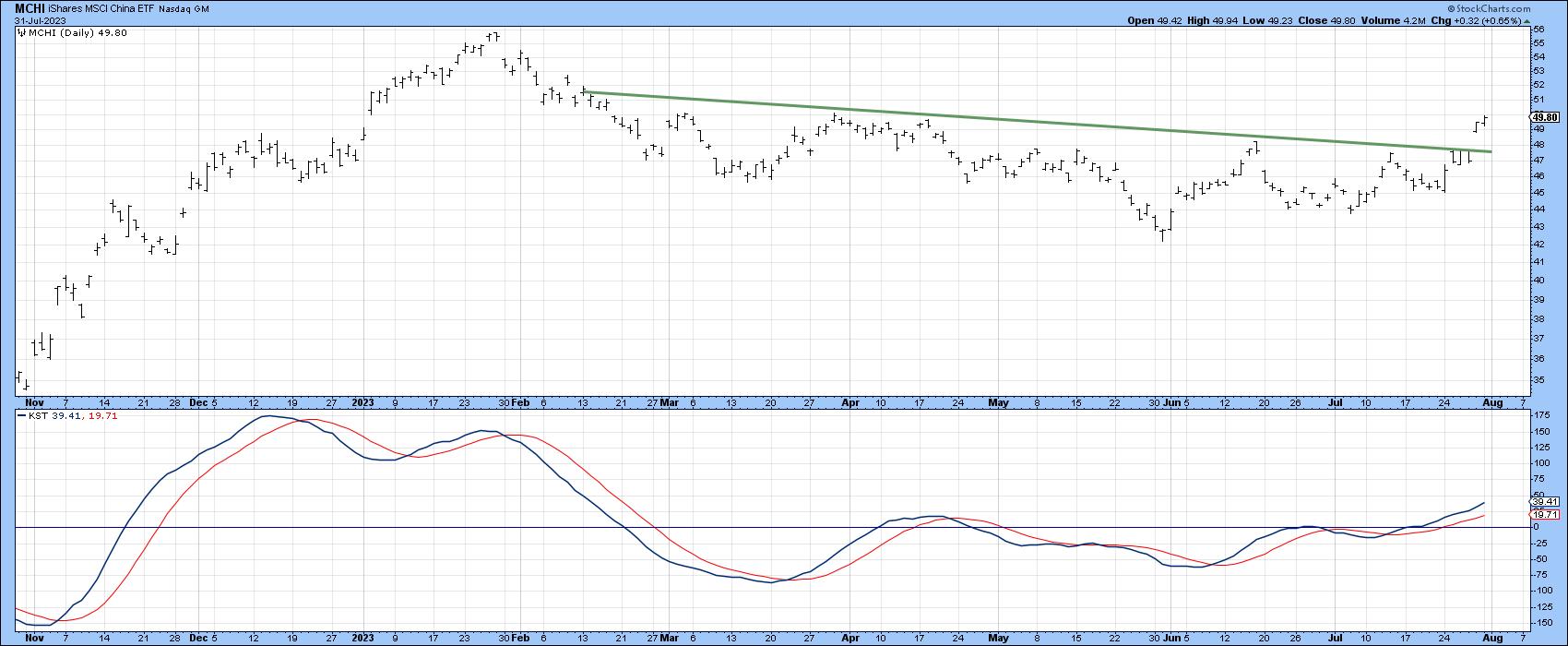Select the 49.80 last price tag on axis
Screen dimensions: 1568x646
1545,117
